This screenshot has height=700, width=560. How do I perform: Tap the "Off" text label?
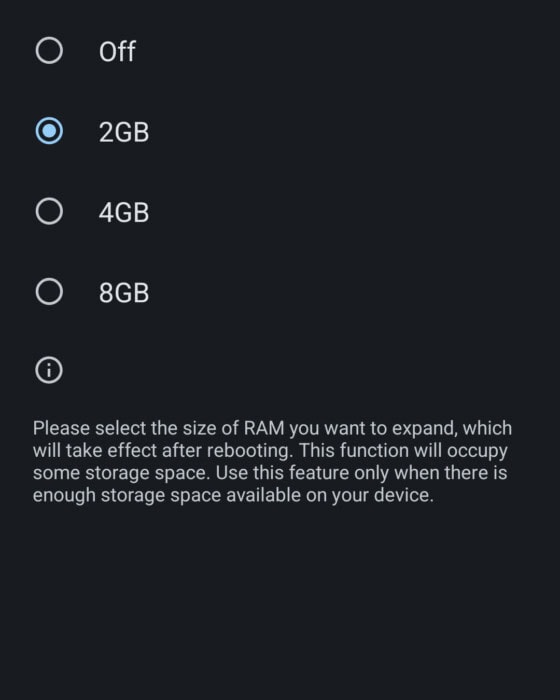pos(117,51)
